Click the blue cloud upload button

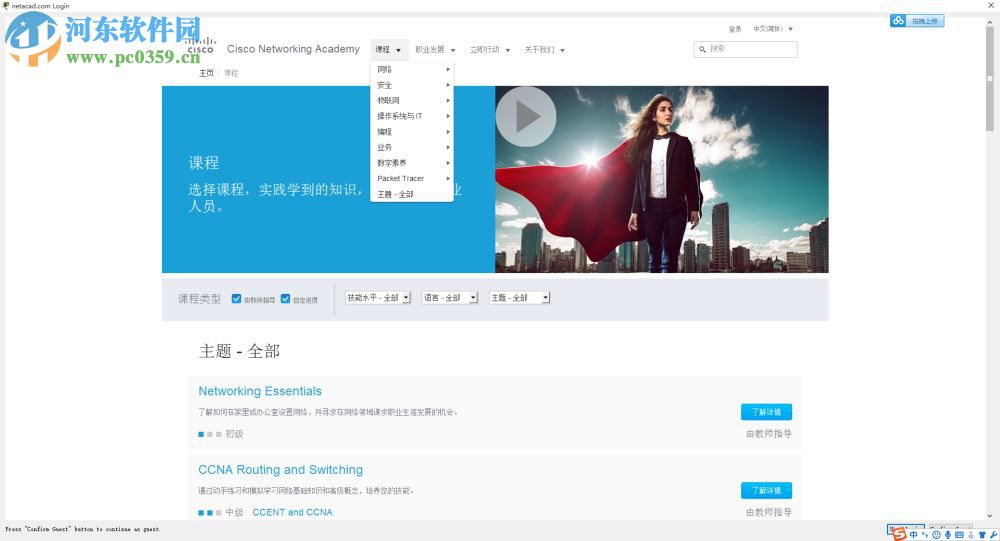coord(916,21)
